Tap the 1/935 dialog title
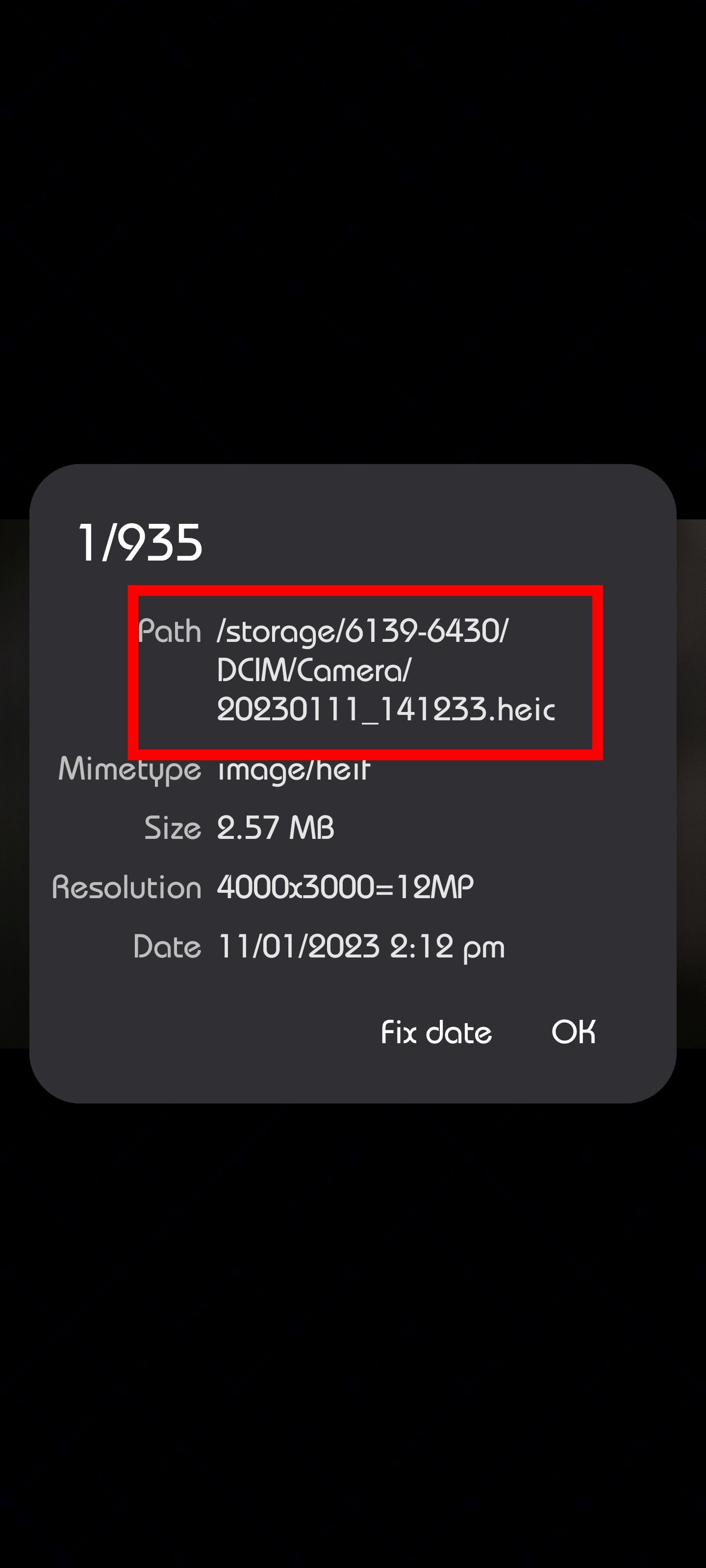This screenshot has height=1568, width=706. (x=140, y=542)
